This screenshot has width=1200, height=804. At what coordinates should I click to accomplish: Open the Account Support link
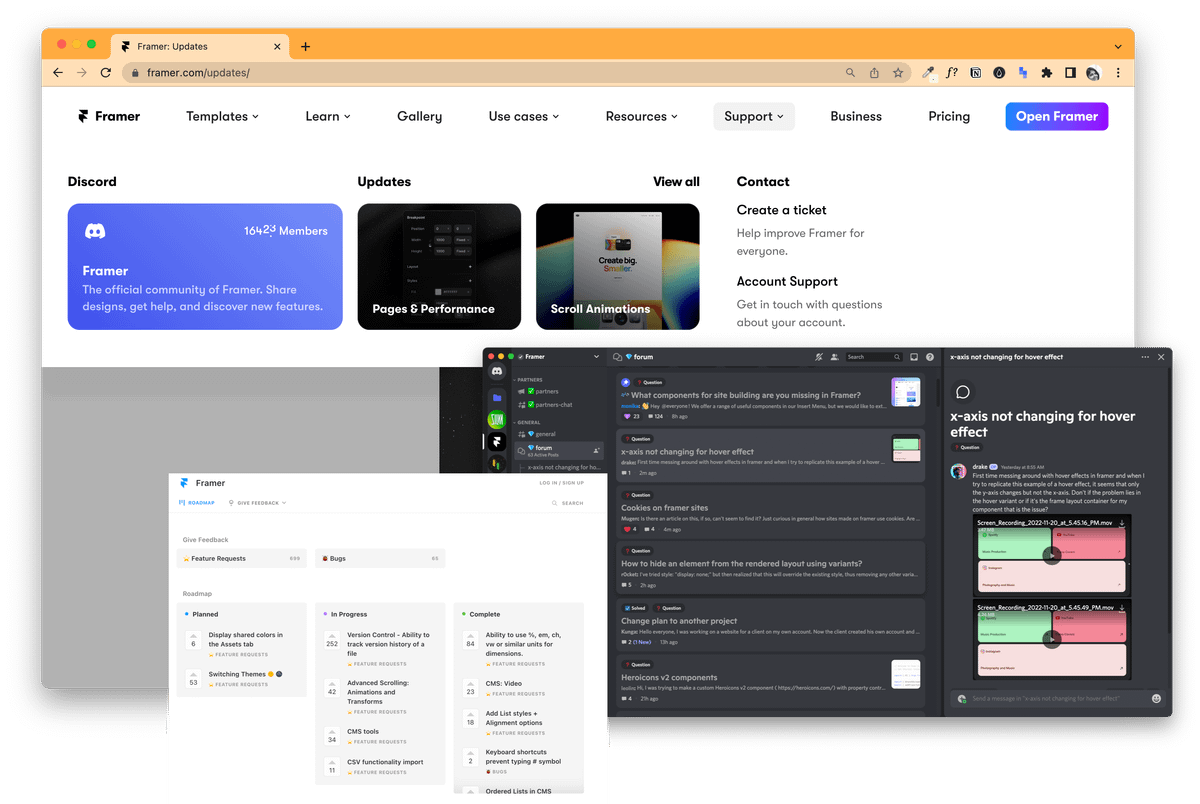click(787, 282)
